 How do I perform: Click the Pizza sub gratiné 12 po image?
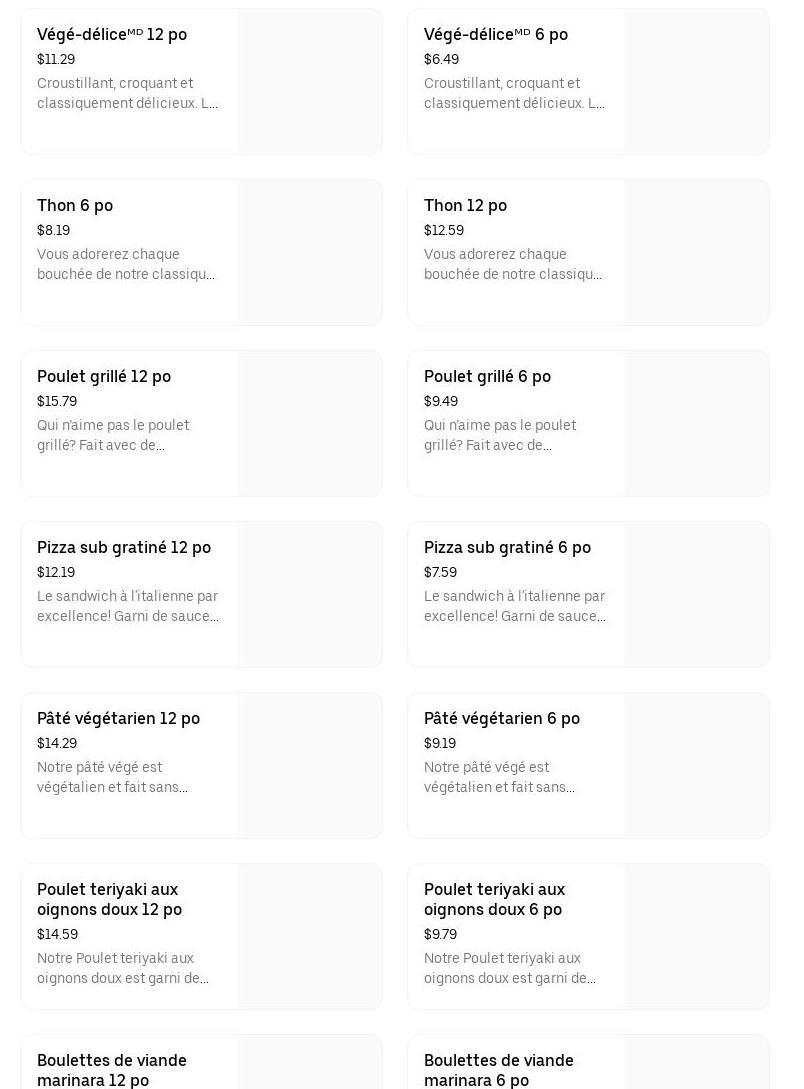pos(310,595)
